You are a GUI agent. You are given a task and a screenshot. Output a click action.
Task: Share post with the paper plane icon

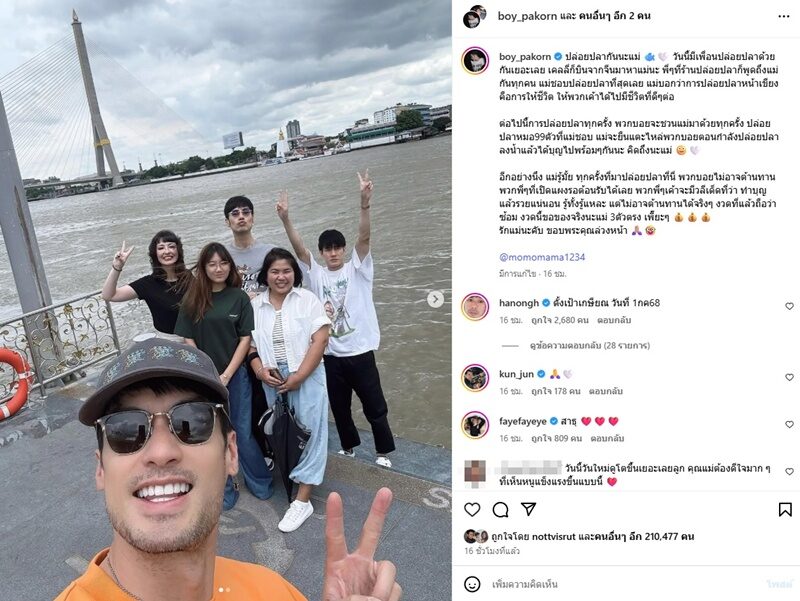[x=528, y=509]
